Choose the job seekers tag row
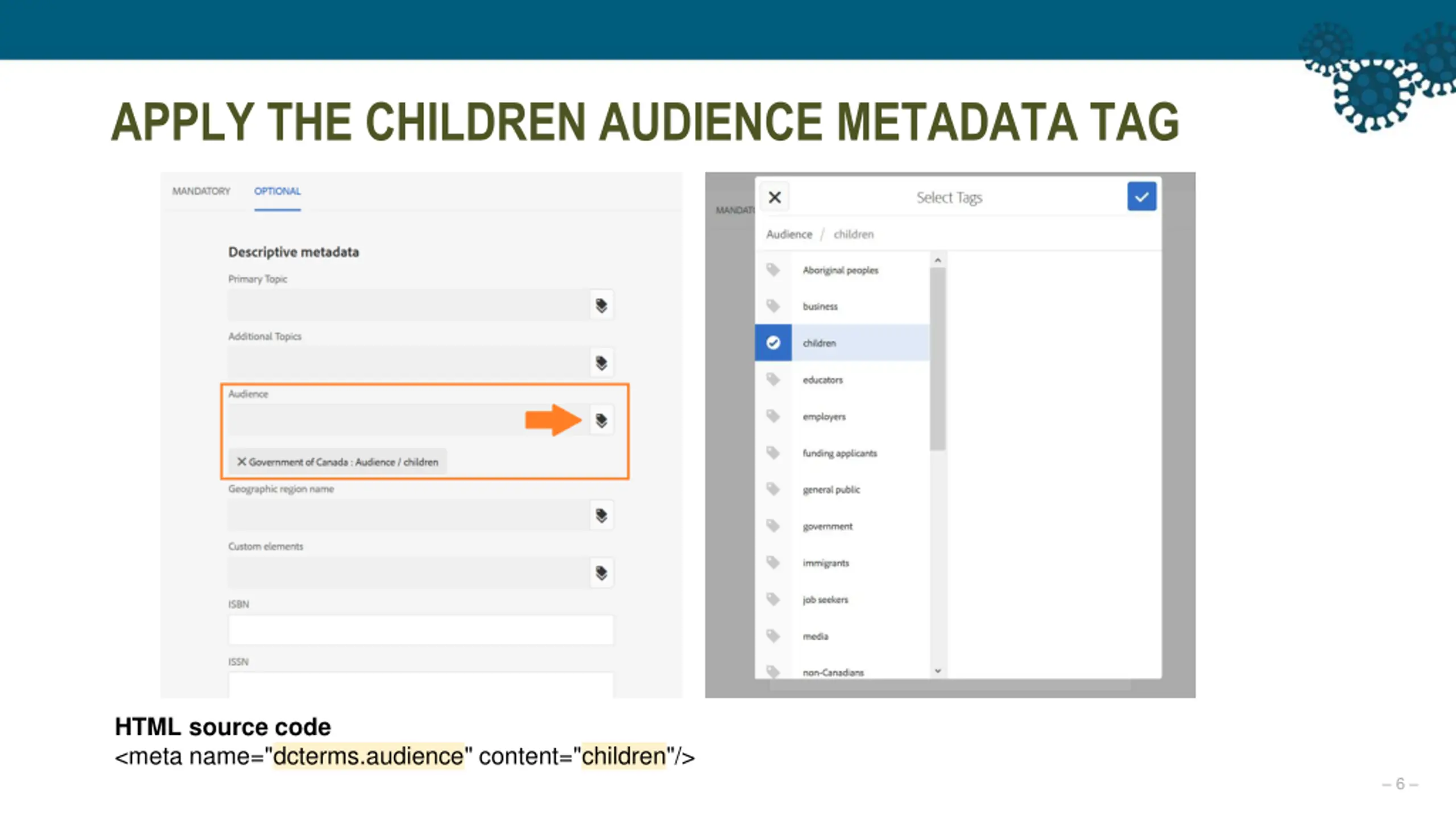The width and height of the screenshot is (1456, 819). (x=842, y=599)
